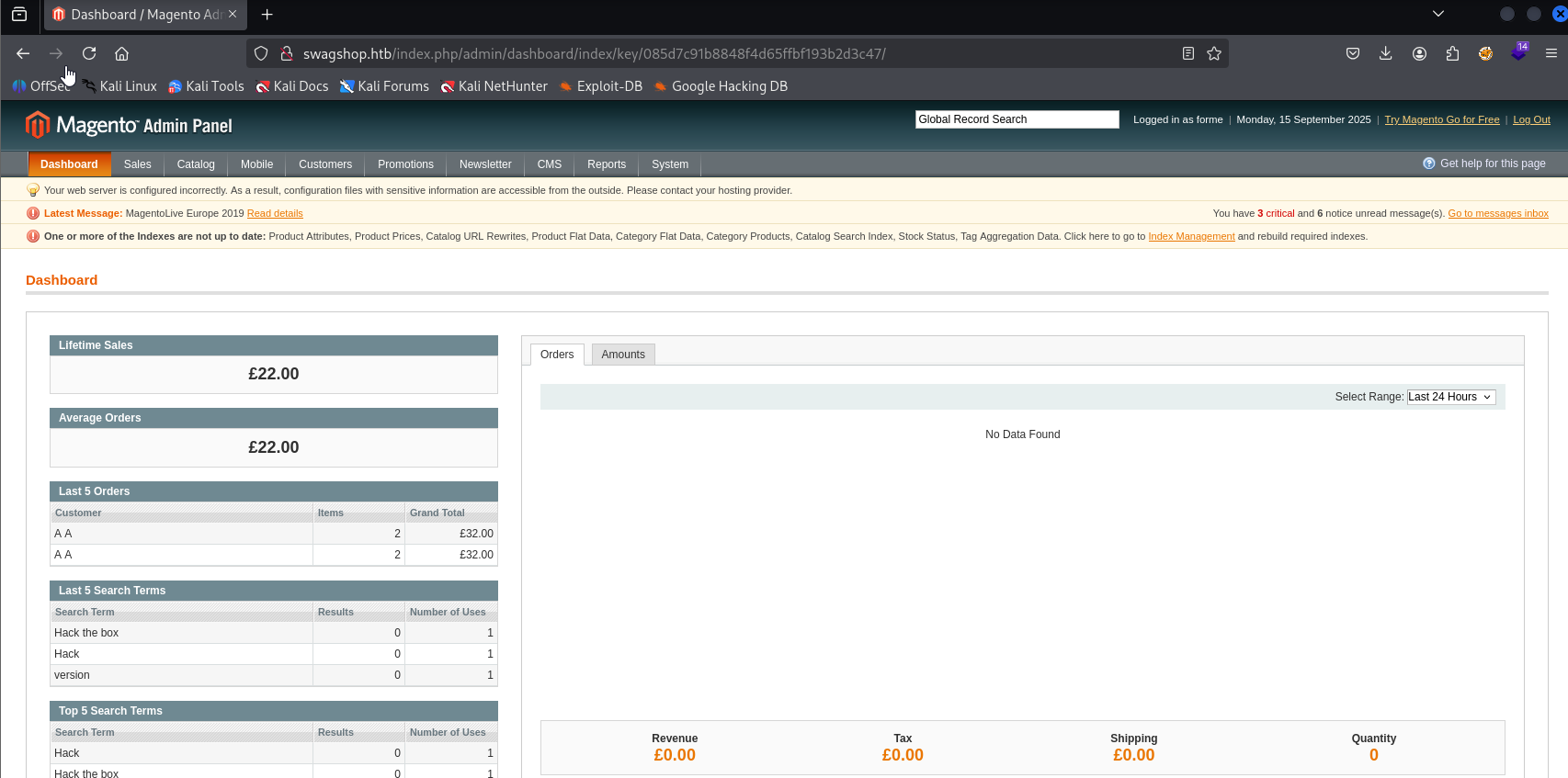The height and width of the screenshot is (778, 1568).
Task: Open the extensions puzzle icon
Action: click(1452, 53)
